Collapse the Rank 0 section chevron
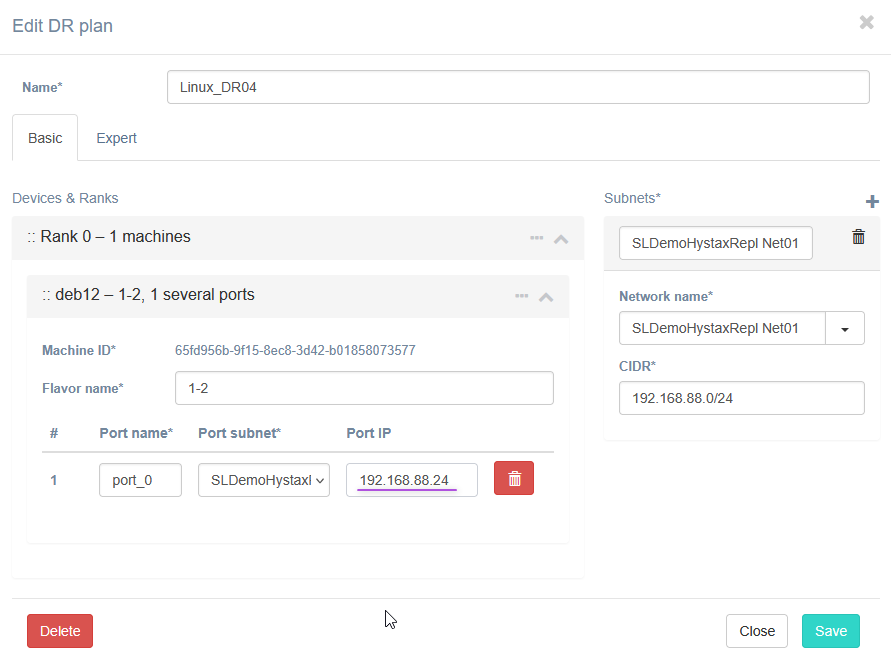Image resolution: width=891 pixels, height=670 pixels. 561,239
